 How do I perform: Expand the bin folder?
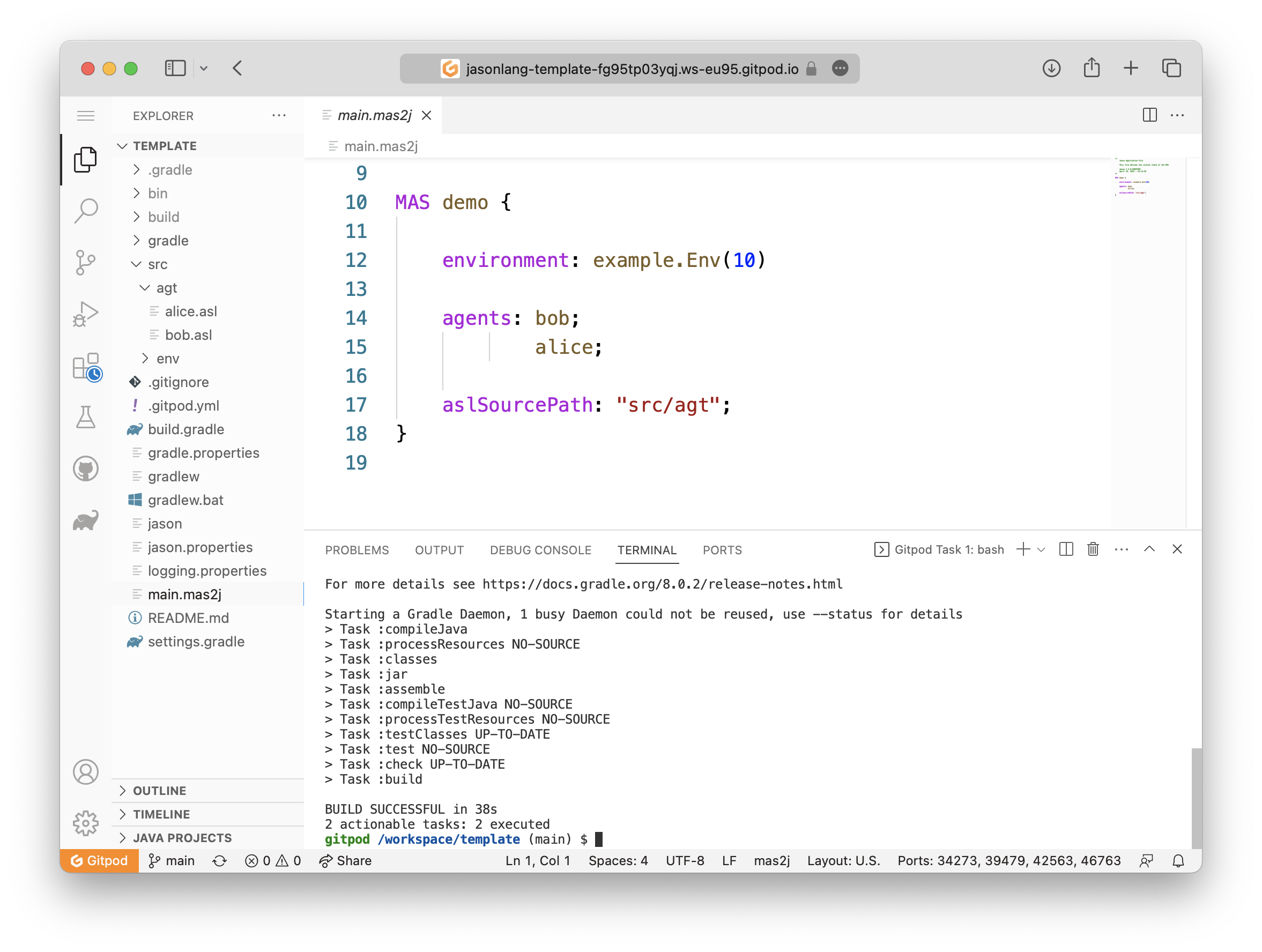coord(207,194)
